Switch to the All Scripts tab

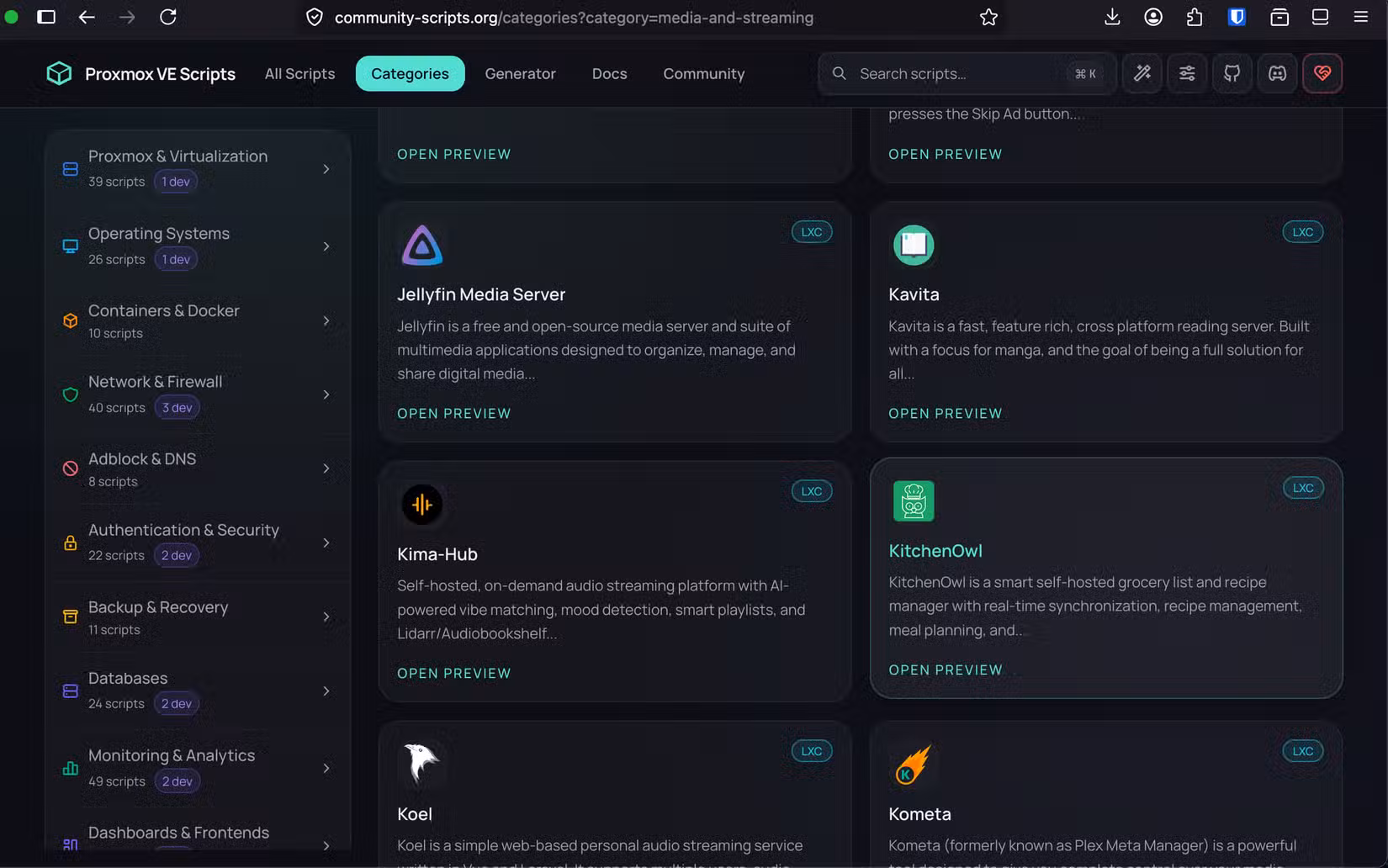299,73
